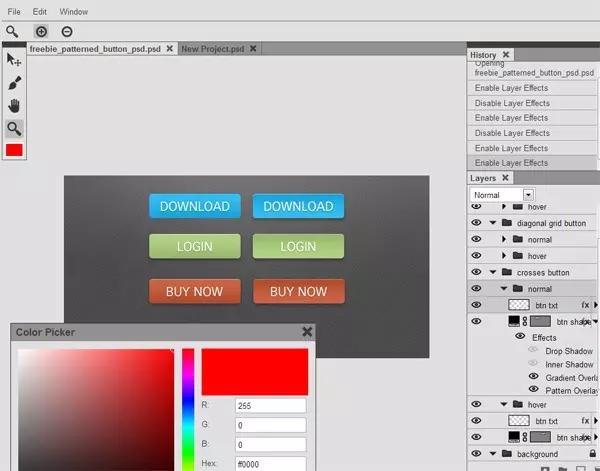Collapse hover folder under crosses button
Screen dimensions: 600x471
coord(504,404)
